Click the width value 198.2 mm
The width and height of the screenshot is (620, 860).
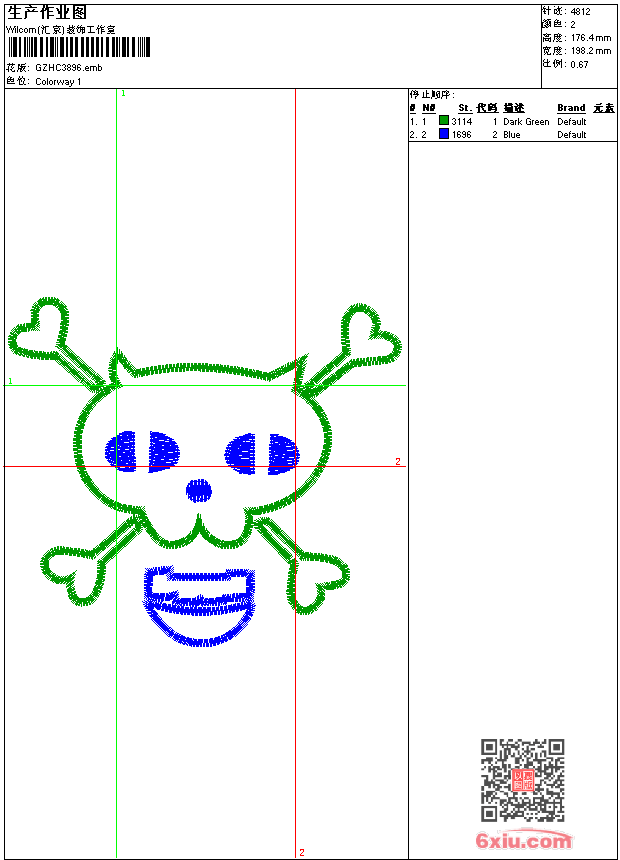coord(591,50)
